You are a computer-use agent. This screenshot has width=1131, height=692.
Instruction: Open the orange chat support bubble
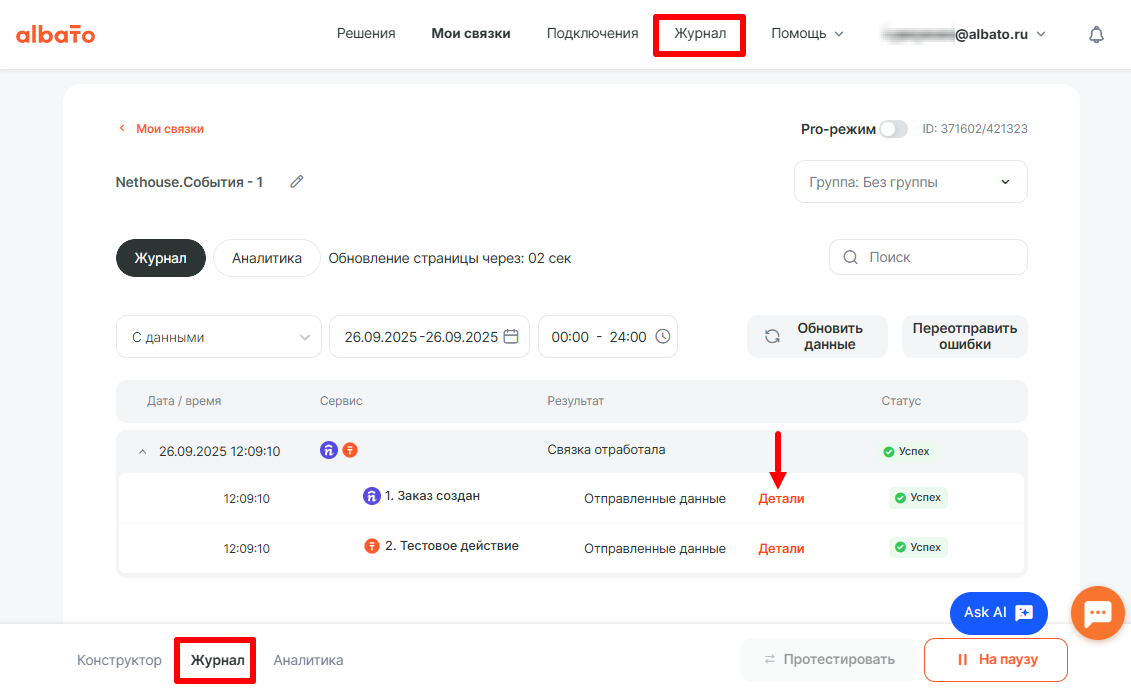click(1097, 613)
